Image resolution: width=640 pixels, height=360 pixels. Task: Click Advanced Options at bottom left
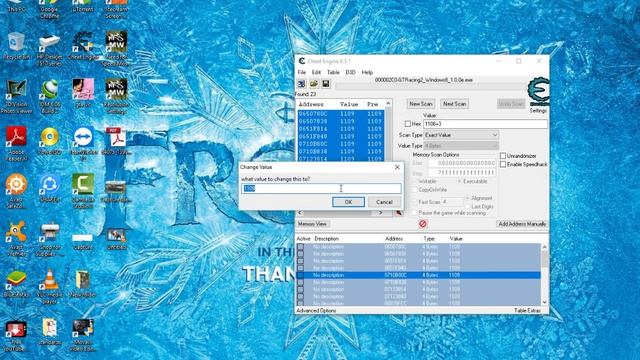point(316,311)
